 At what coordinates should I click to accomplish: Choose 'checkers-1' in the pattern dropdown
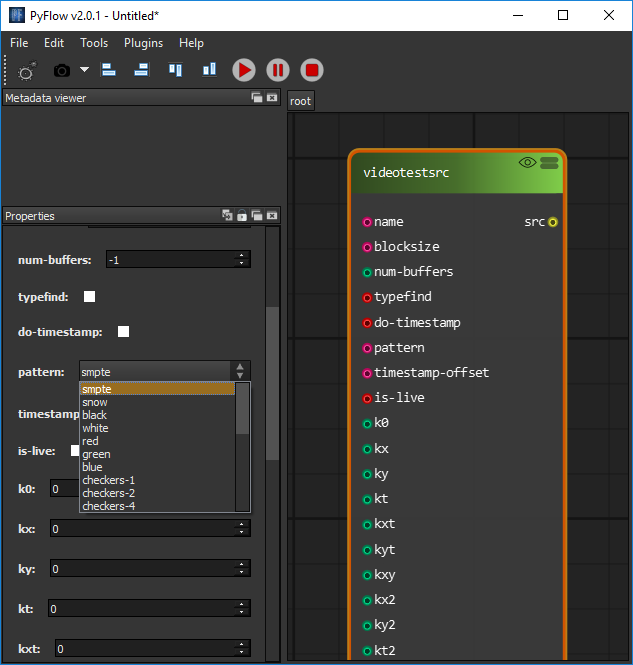click(x=108, y=480)
